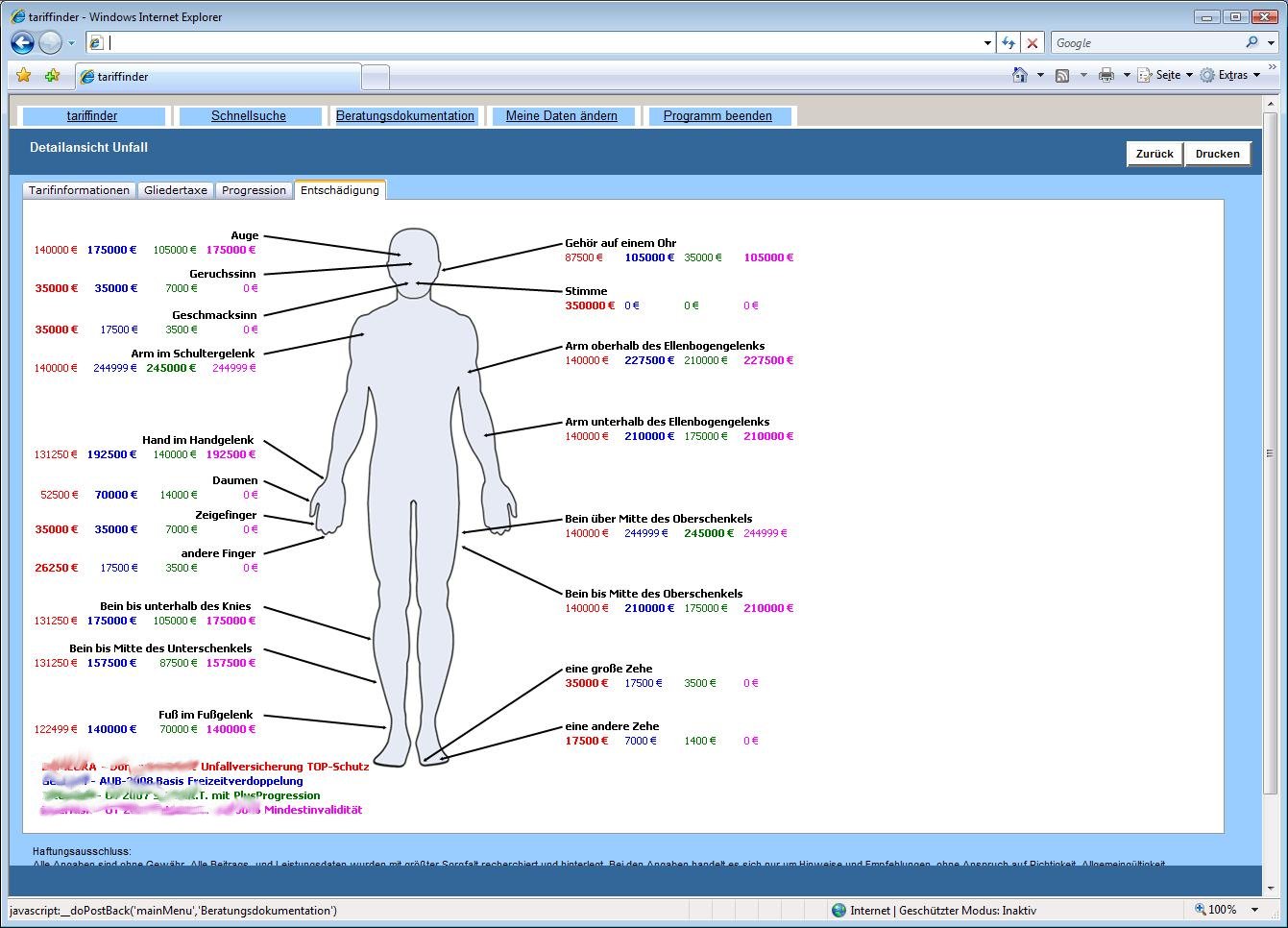Click the Fuß im Fußgelenk label
This screenshot has width=1288, height=928.
[206, 715]
